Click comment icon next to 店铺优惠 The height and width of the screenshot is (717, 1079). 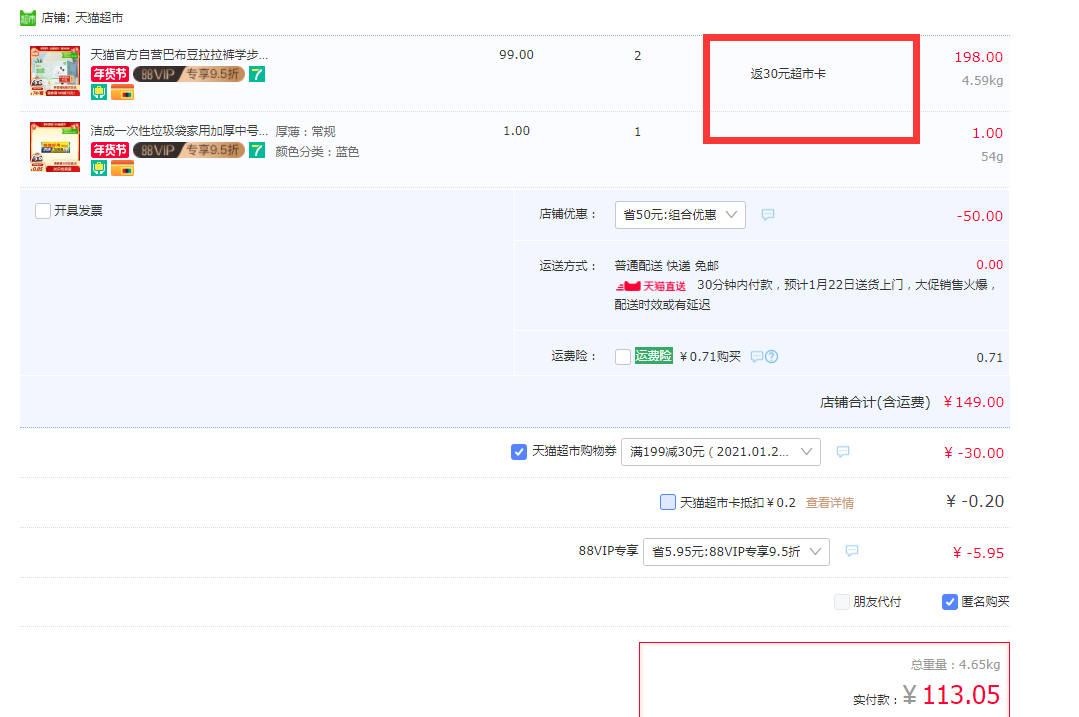(768, 215)
